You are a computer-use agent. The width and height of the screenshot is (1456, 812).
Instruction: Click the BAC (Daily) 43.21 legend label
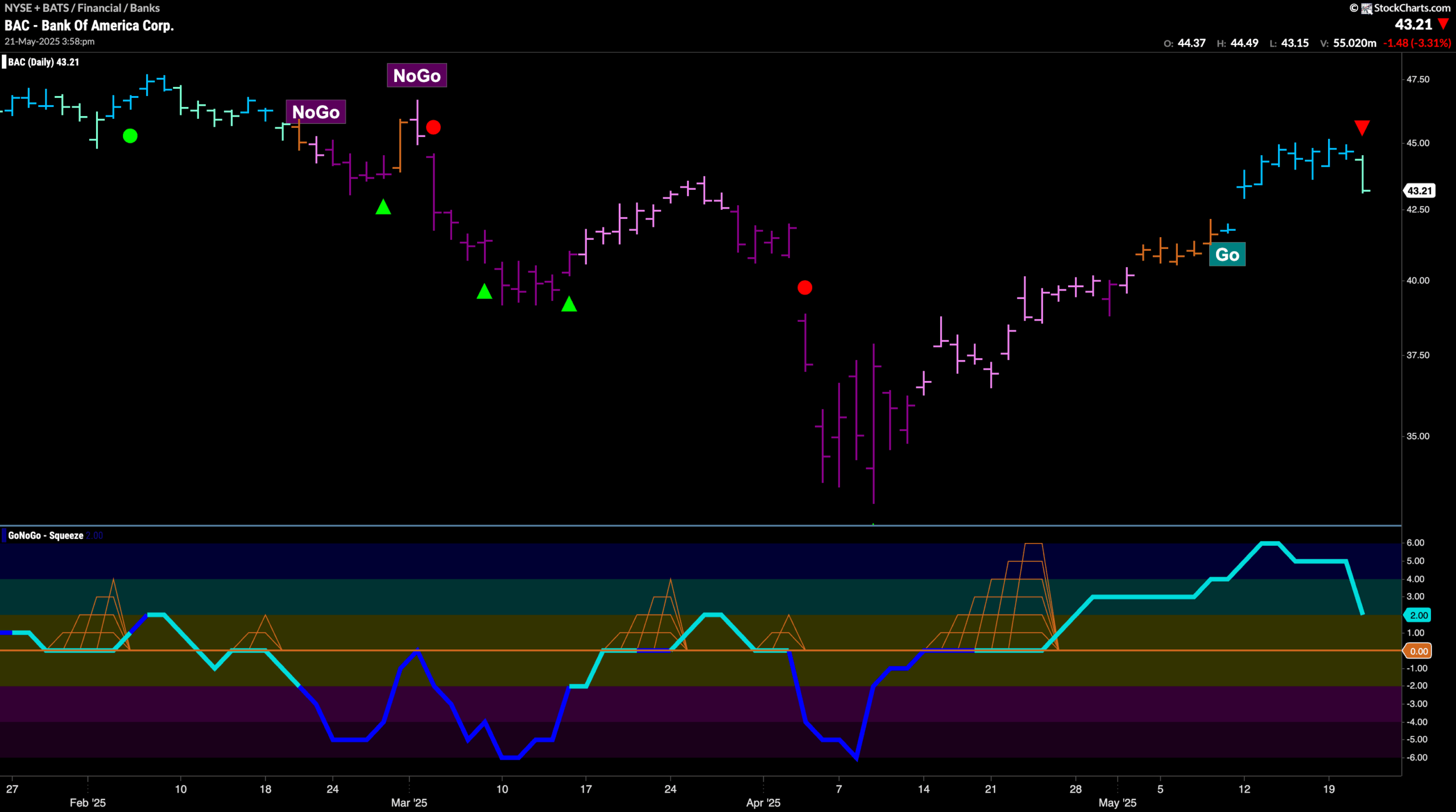pos(43,62)
